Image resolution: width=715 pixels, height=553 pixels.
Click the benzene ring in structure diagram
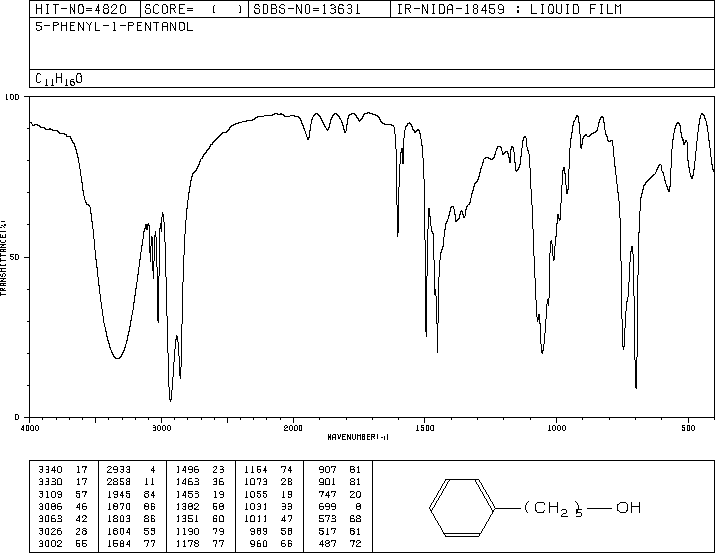pyautogui.click(x=462, y=507)
